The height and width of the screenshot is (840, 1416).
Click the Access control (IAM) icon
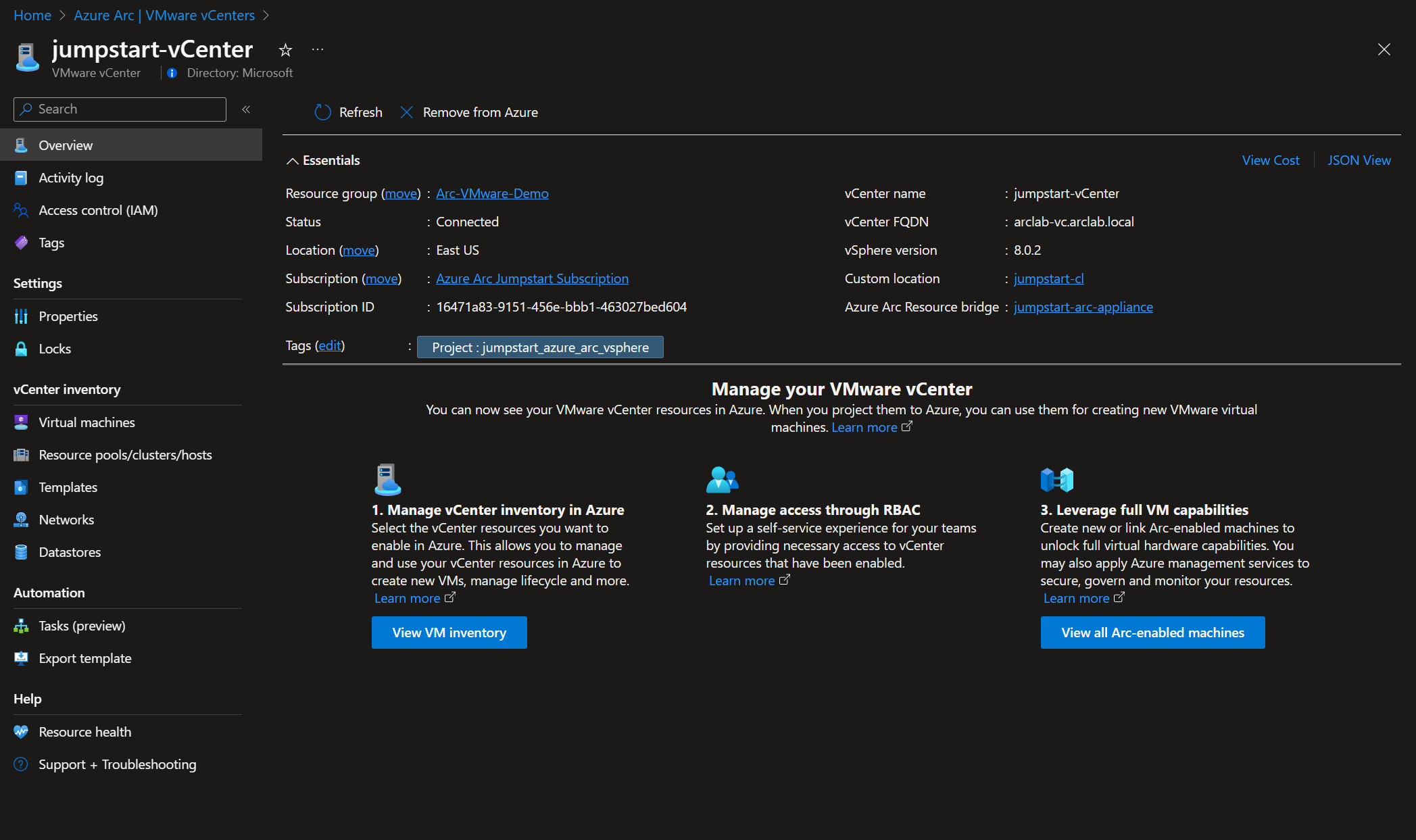tap(21, 210)
